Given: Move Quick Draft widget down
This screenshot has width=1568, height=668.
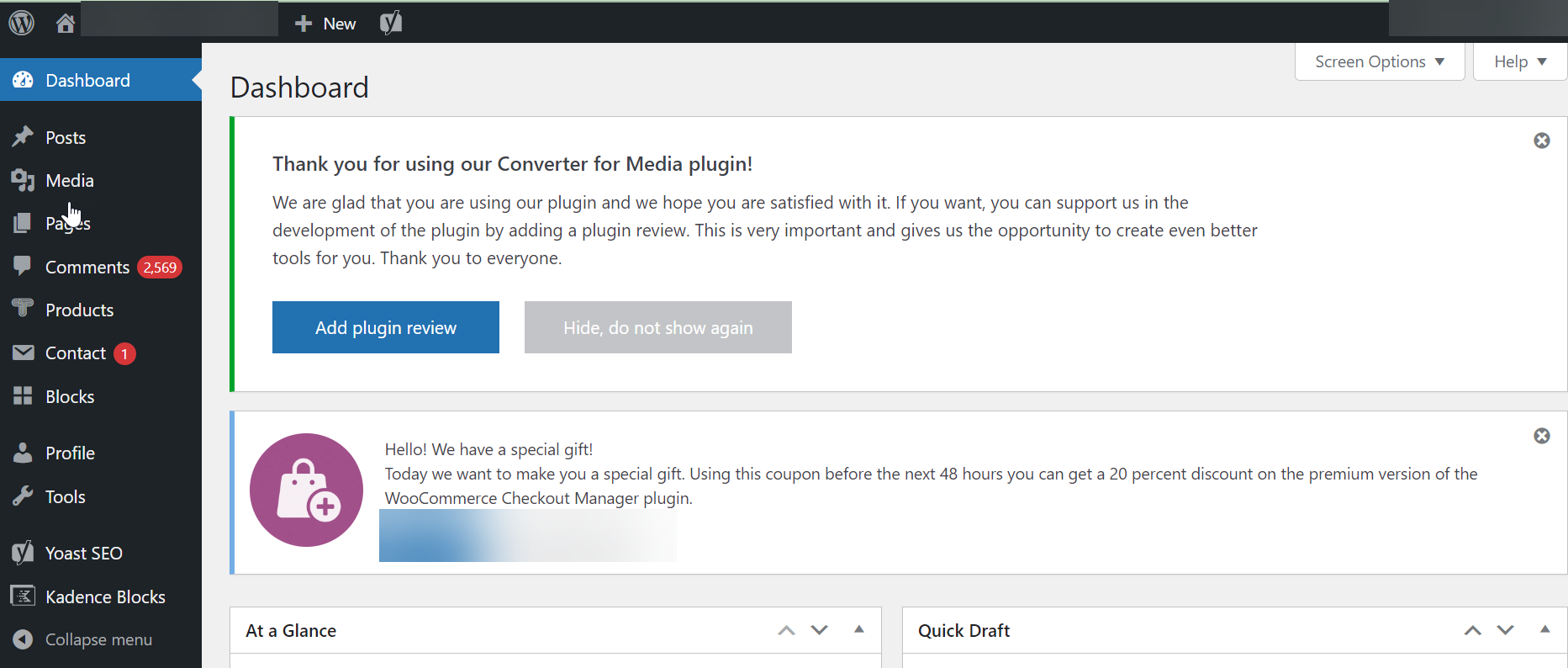Looking at the screenshot, I should point(1506,630).
